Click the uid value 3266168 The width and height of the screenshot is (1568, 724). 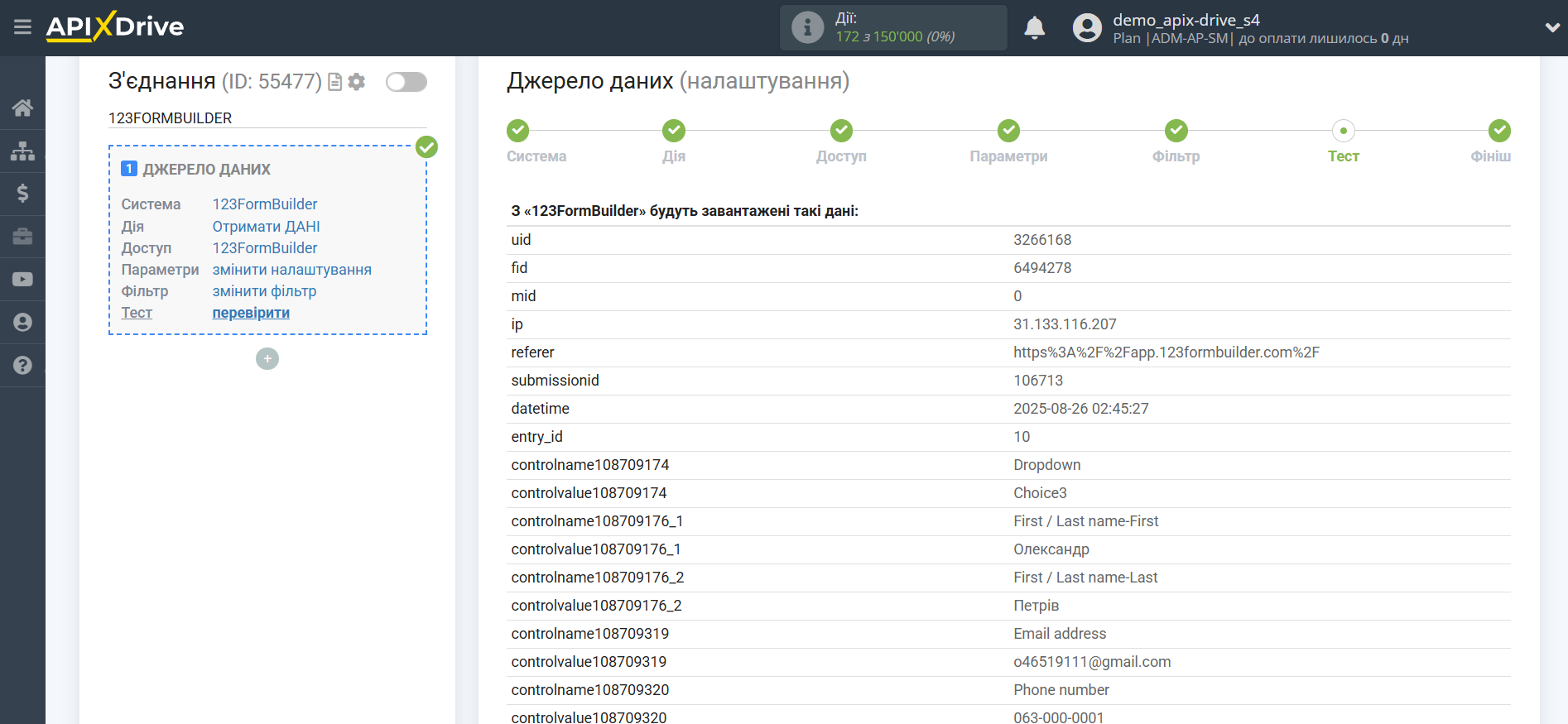[1042, 240]
